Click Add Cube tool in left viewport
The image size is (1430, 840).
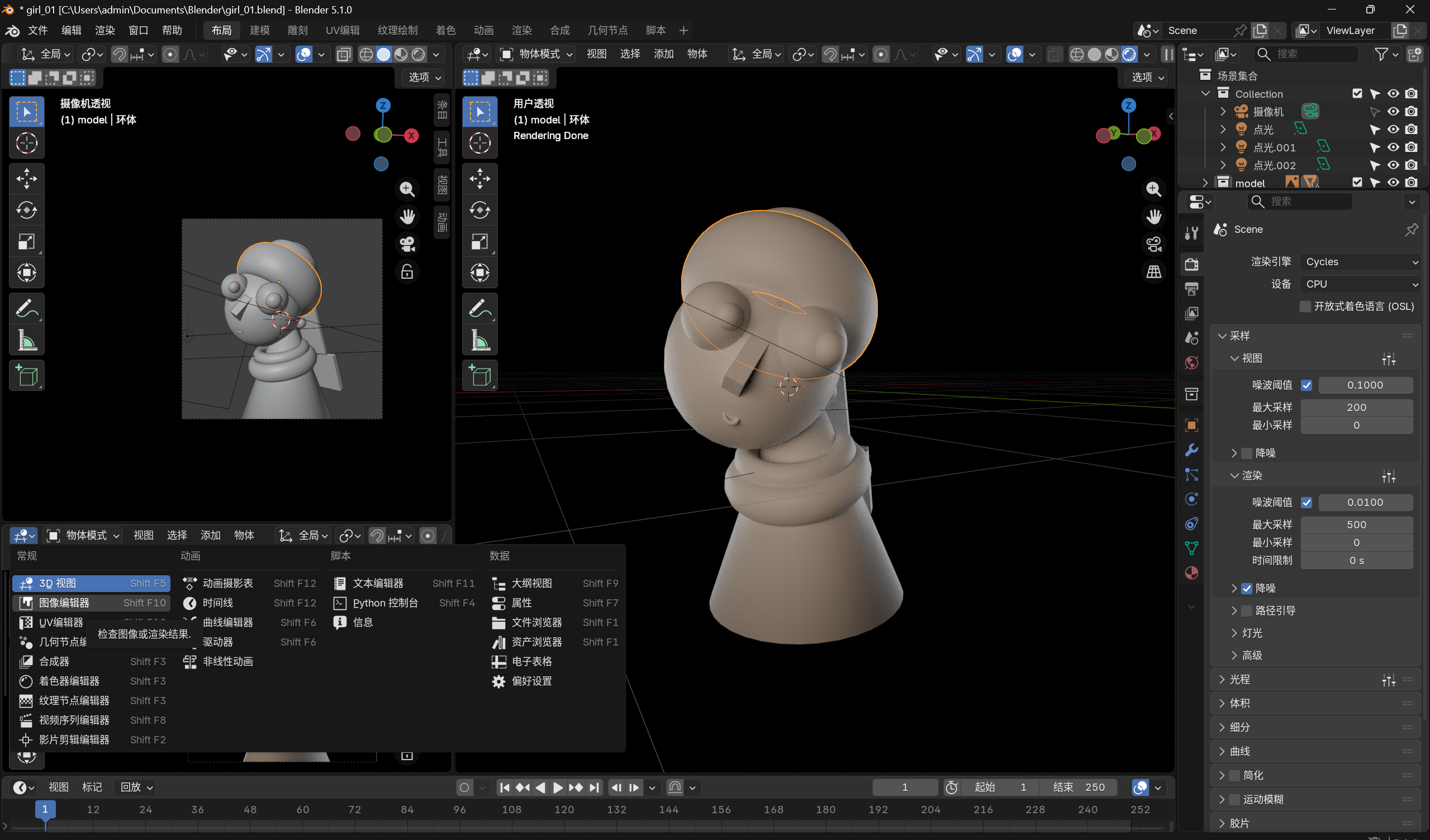coord(27,375)
